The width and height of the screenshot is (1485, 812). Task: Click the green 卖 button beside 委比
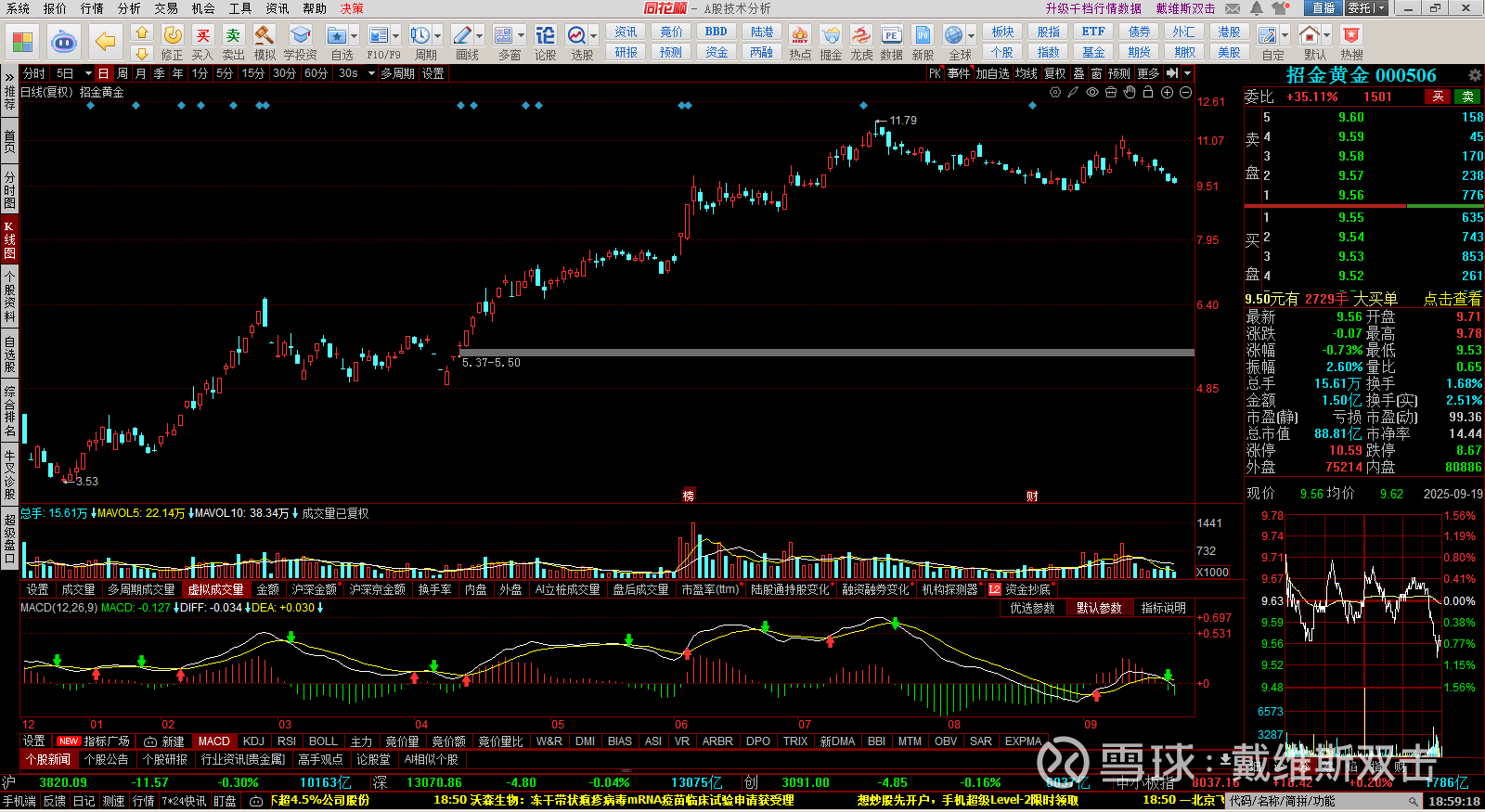[x=1468, y=97]
